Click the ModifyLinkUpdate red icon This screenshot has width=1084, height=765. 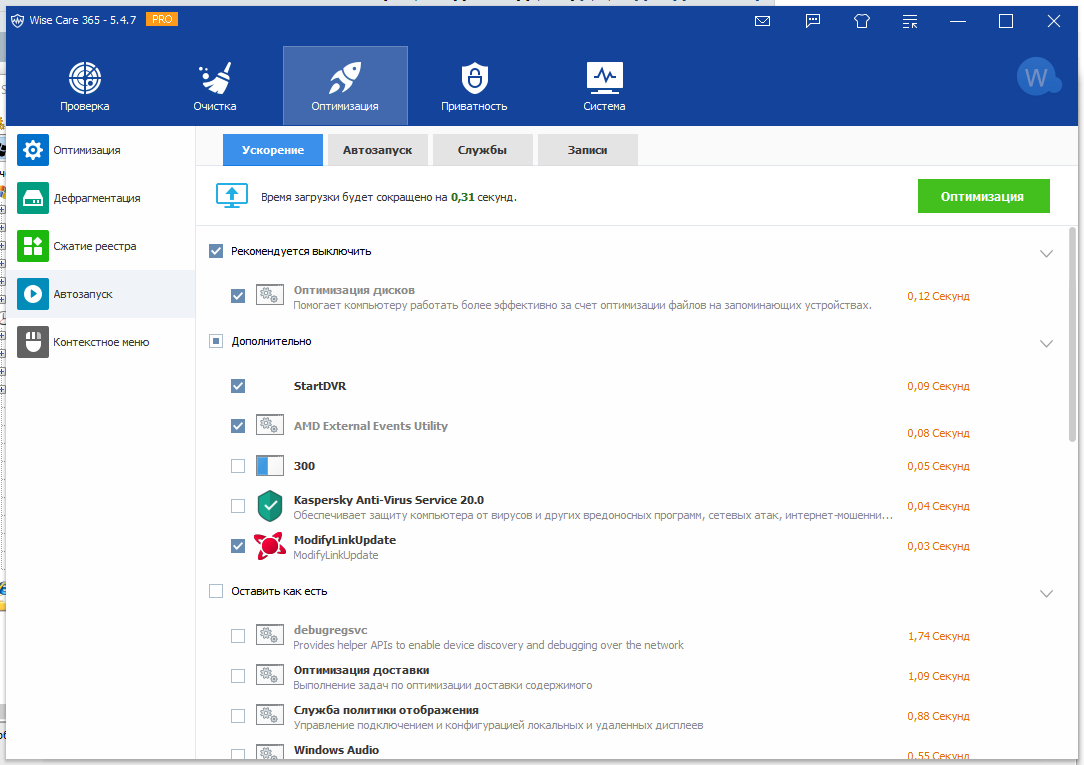(270, 546)
